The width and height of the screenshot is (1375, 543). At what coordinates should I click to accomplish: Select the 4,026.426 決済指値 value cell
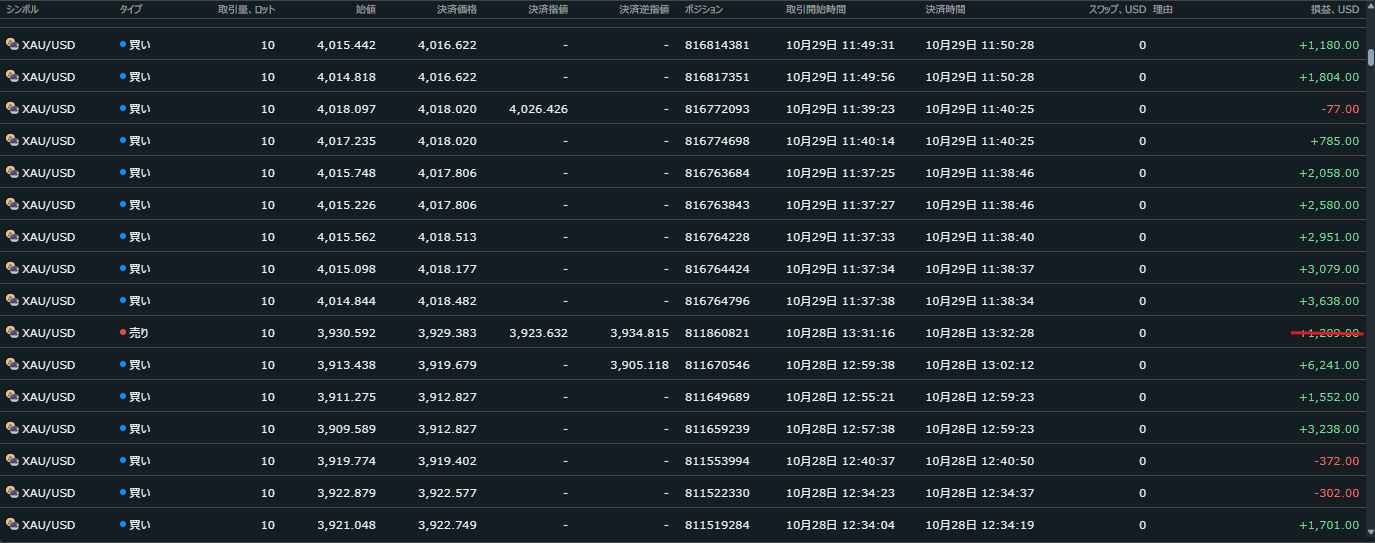[538, 109]
